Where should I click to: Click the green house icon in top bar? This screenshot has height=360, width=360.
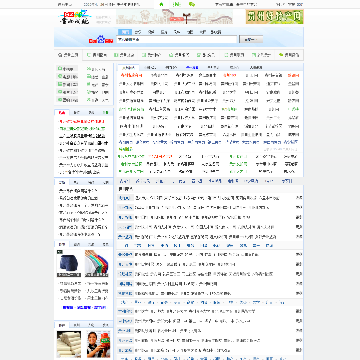click(x=161, y=4)
